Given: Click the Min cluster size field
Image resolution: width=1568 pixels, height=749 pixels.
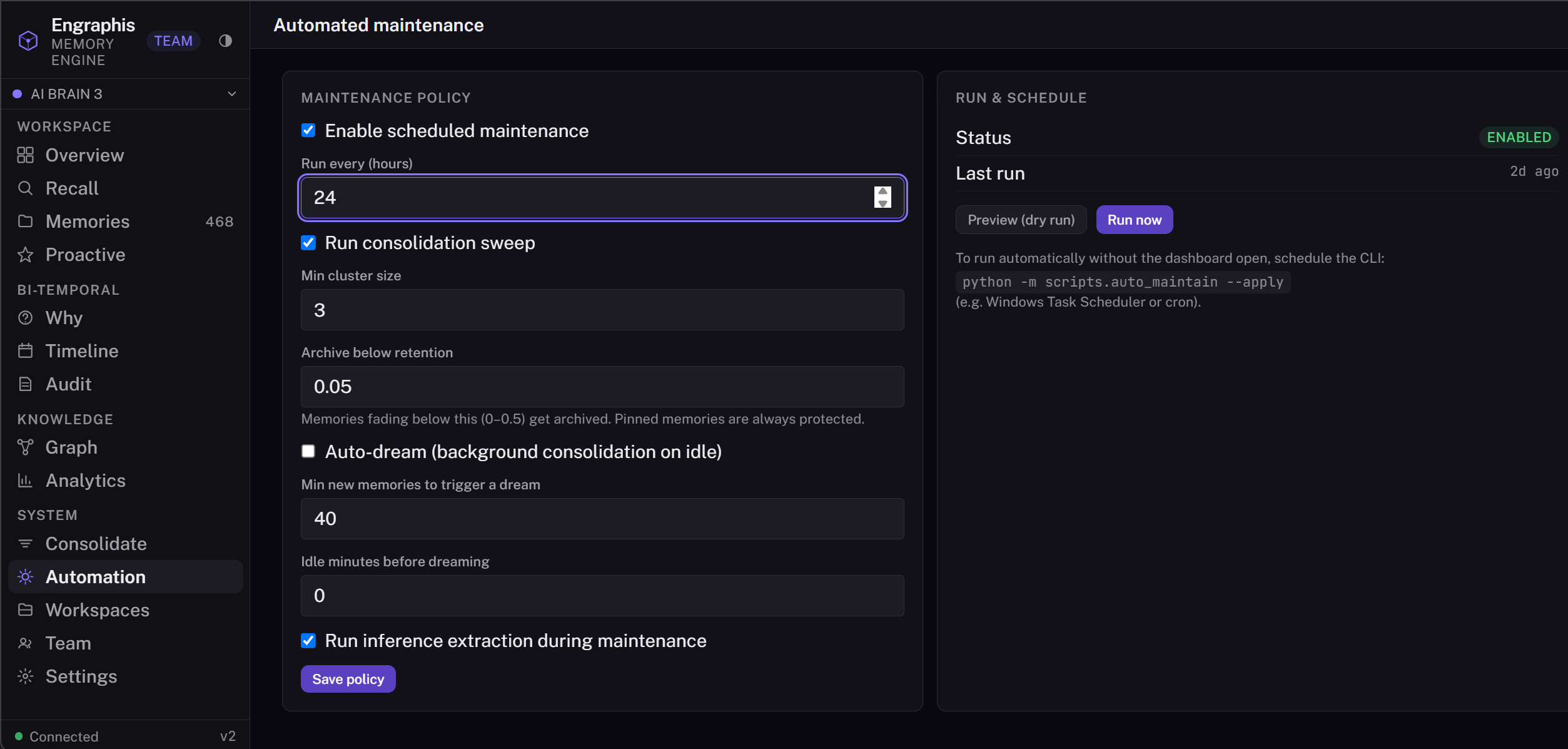Looking at the screenshot, I should coord(602,310).
